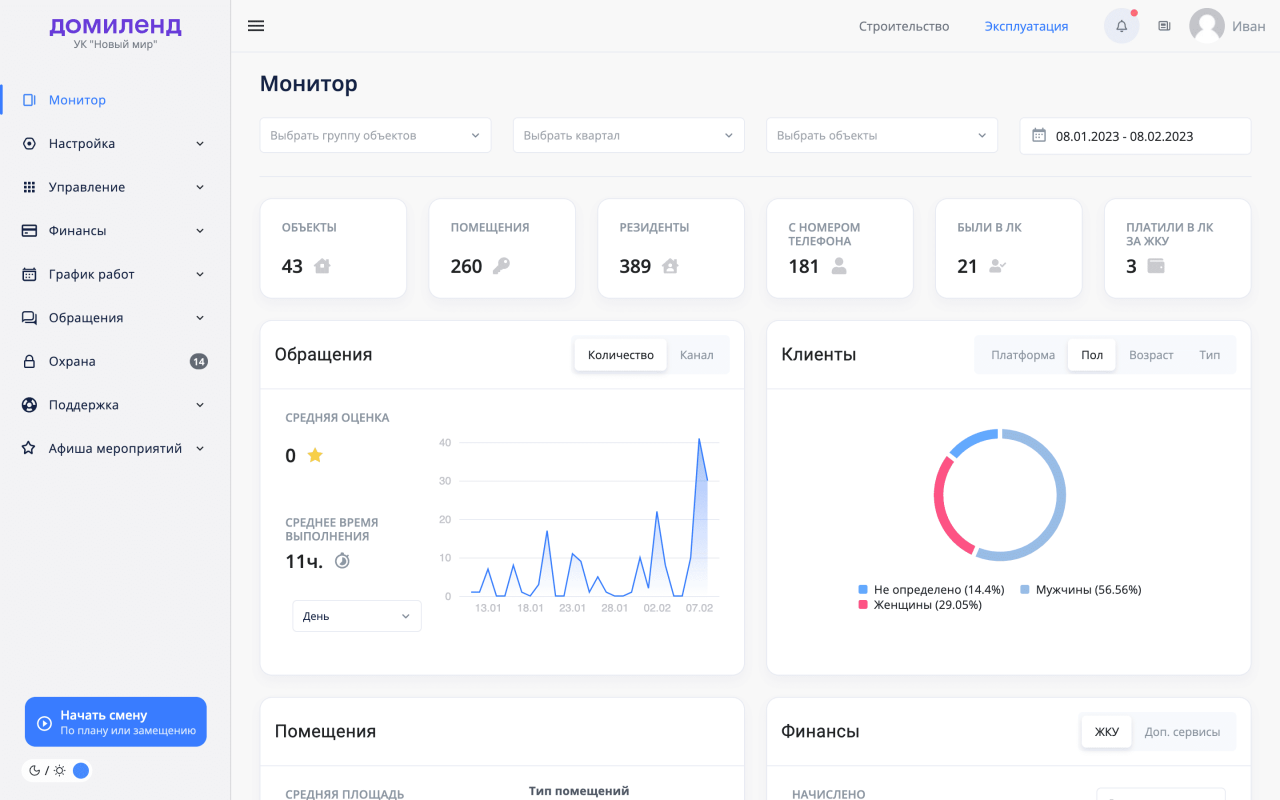Viewport: 1280px width, 800px height.
Task: Open Финансы card icon in sidebar
Action: 29,230
